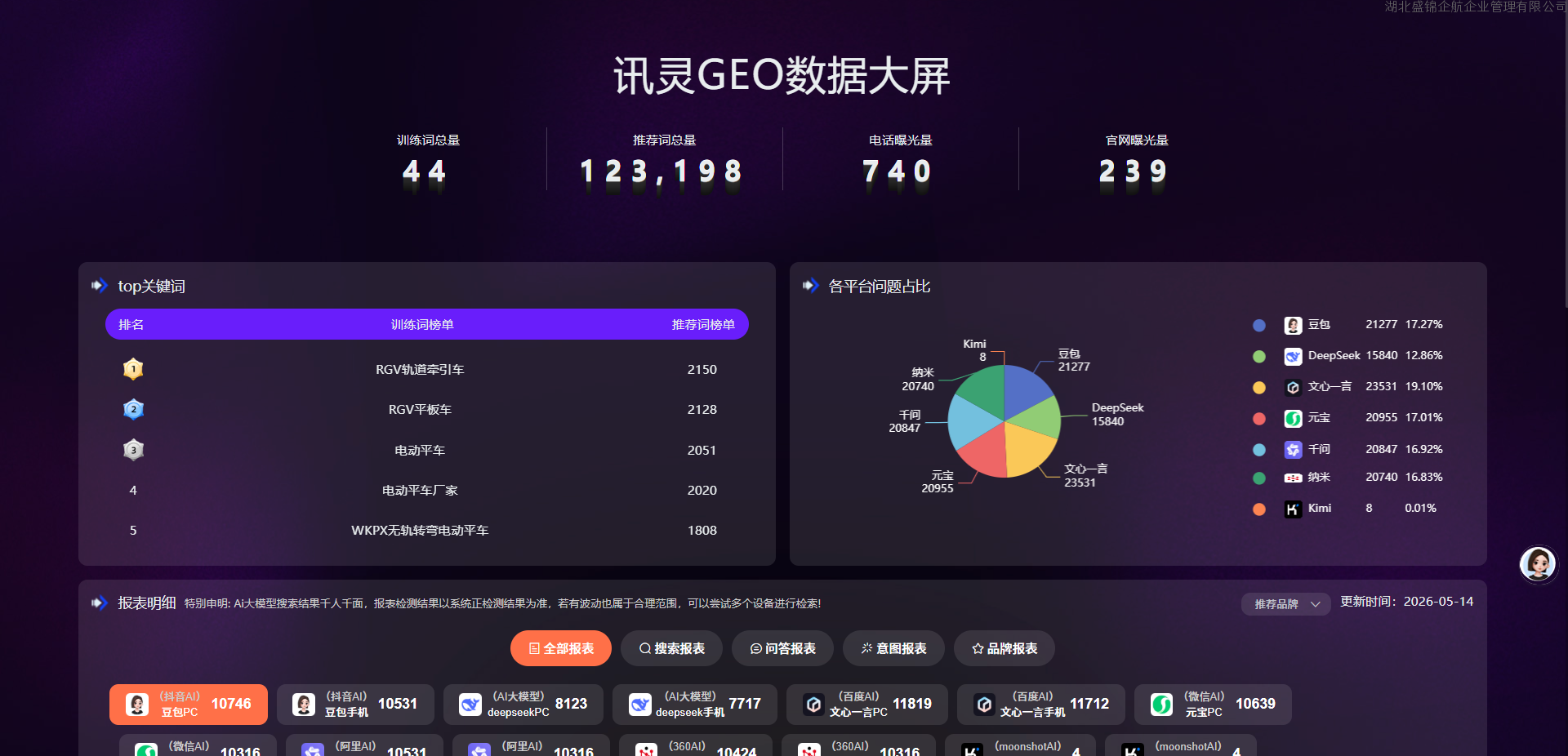
Task: Open the 文心一言PC 11819 card
Action: (x=867, y=705)
